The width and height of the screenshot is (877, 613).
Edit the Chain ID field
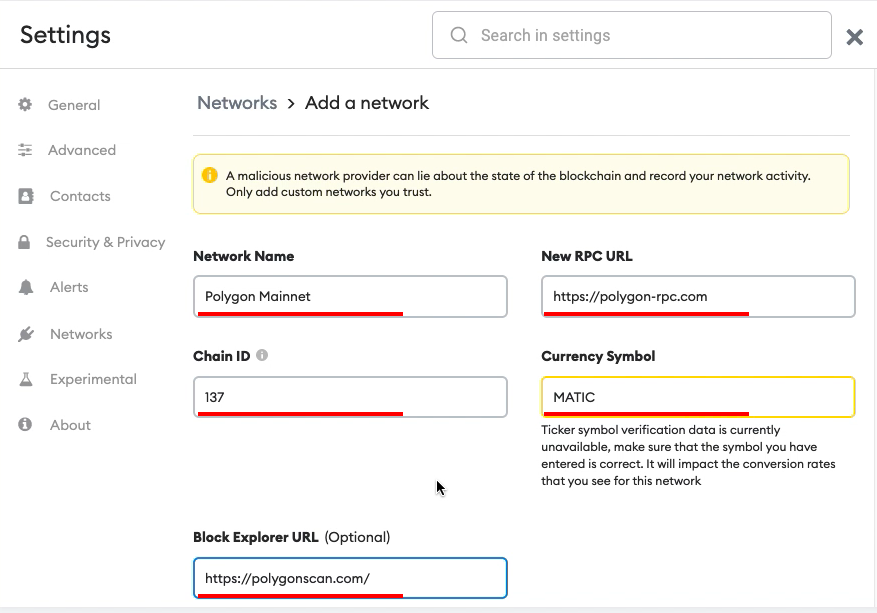click(350, 397)
